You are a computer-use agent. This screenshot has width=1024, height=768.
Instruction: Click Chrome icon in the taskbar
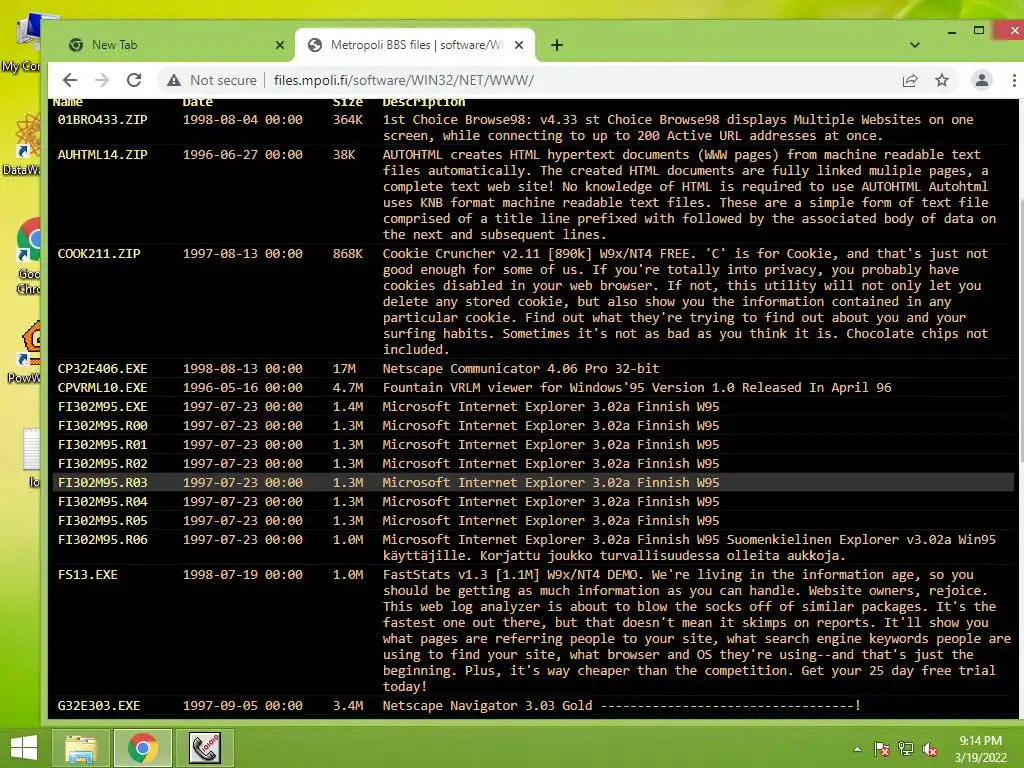[x=143, y=748]
